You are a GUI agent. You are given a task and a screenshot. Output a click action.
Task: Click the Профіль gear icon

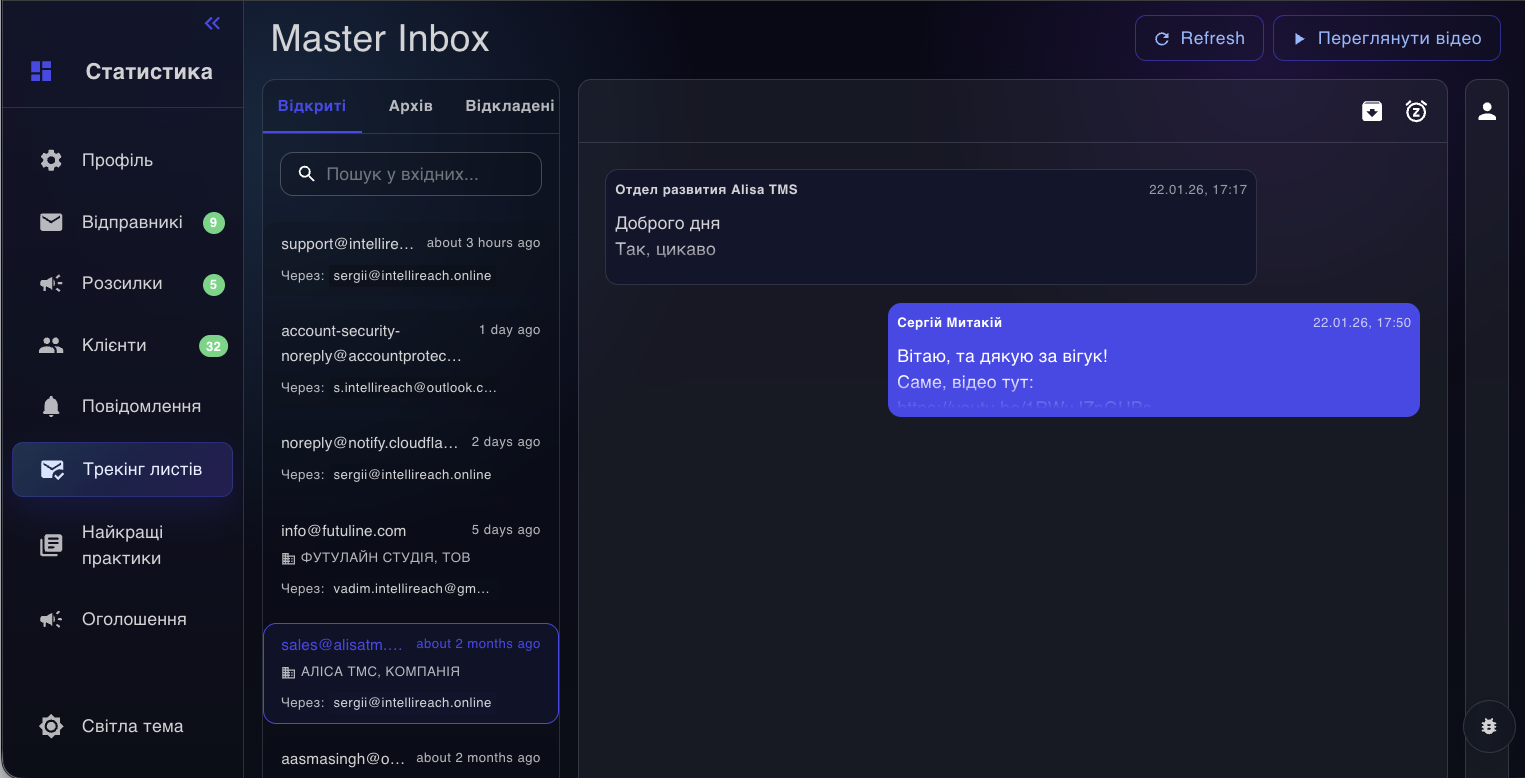point(51,160)
